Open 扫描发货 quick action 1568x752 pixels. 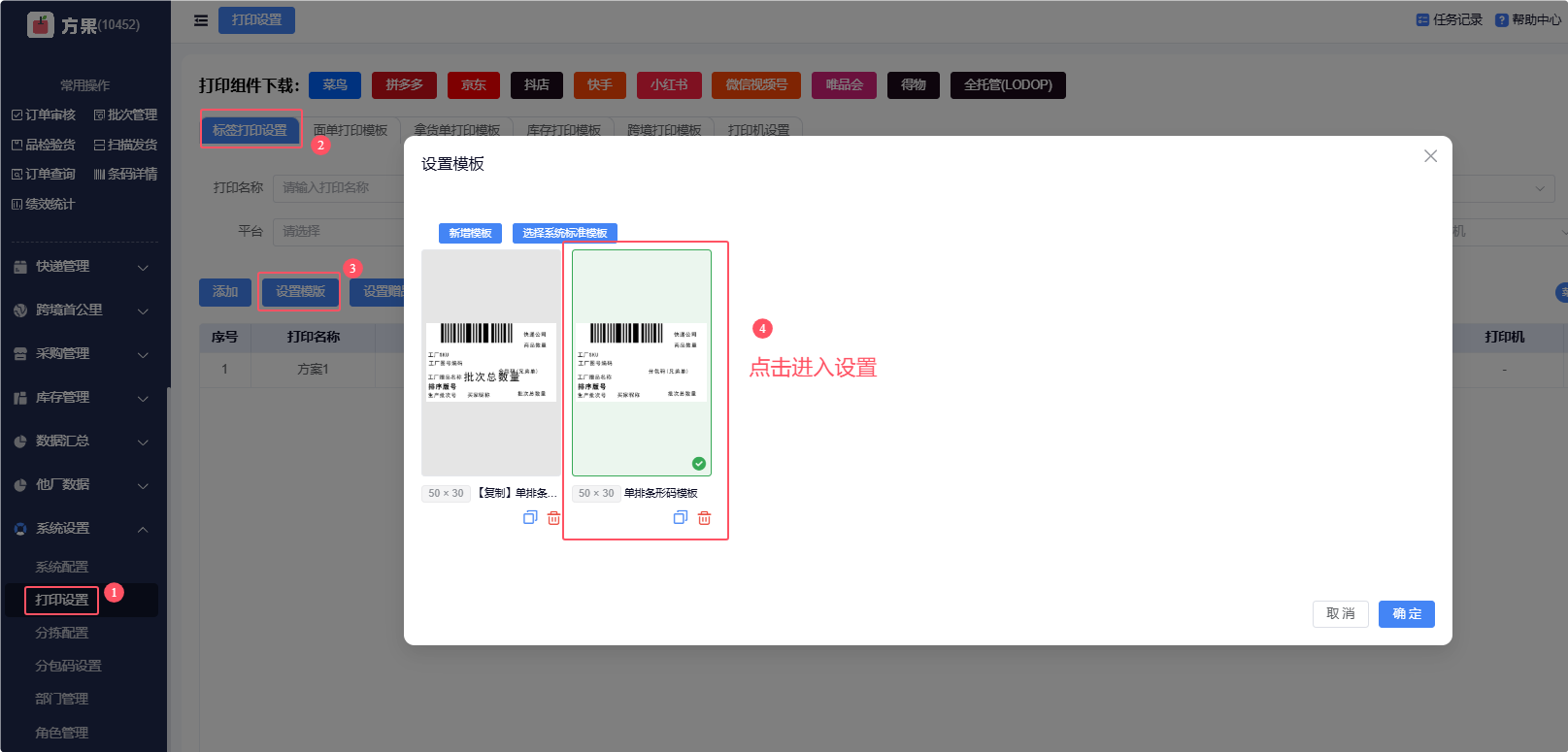(125, 145)
